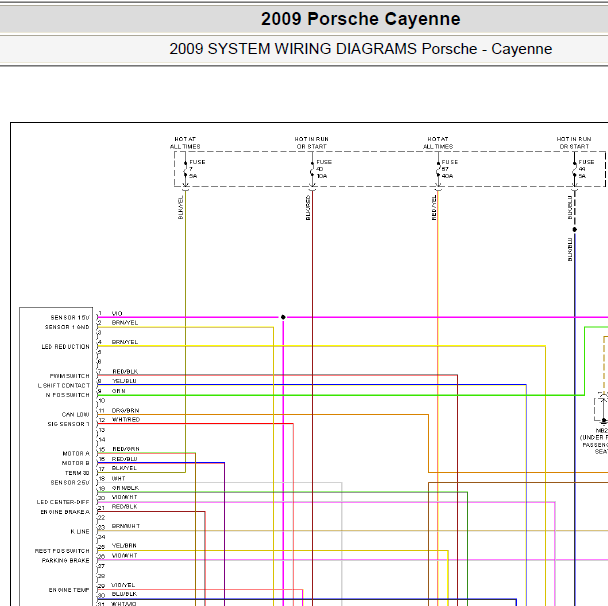Click the BRN/WHT wire label at pin 23

point(126,526)
